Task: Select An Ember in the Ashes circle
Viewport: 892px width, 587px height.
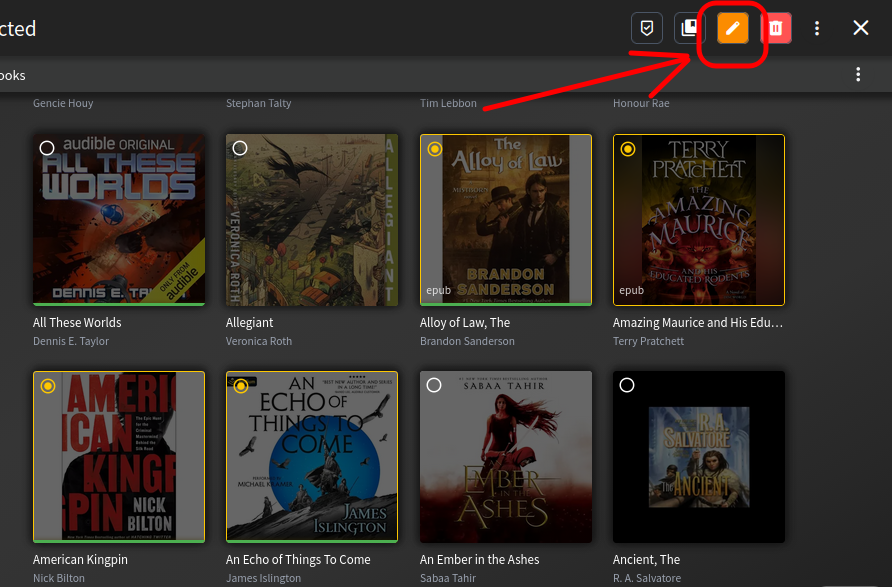Action: tap(434, 386)
